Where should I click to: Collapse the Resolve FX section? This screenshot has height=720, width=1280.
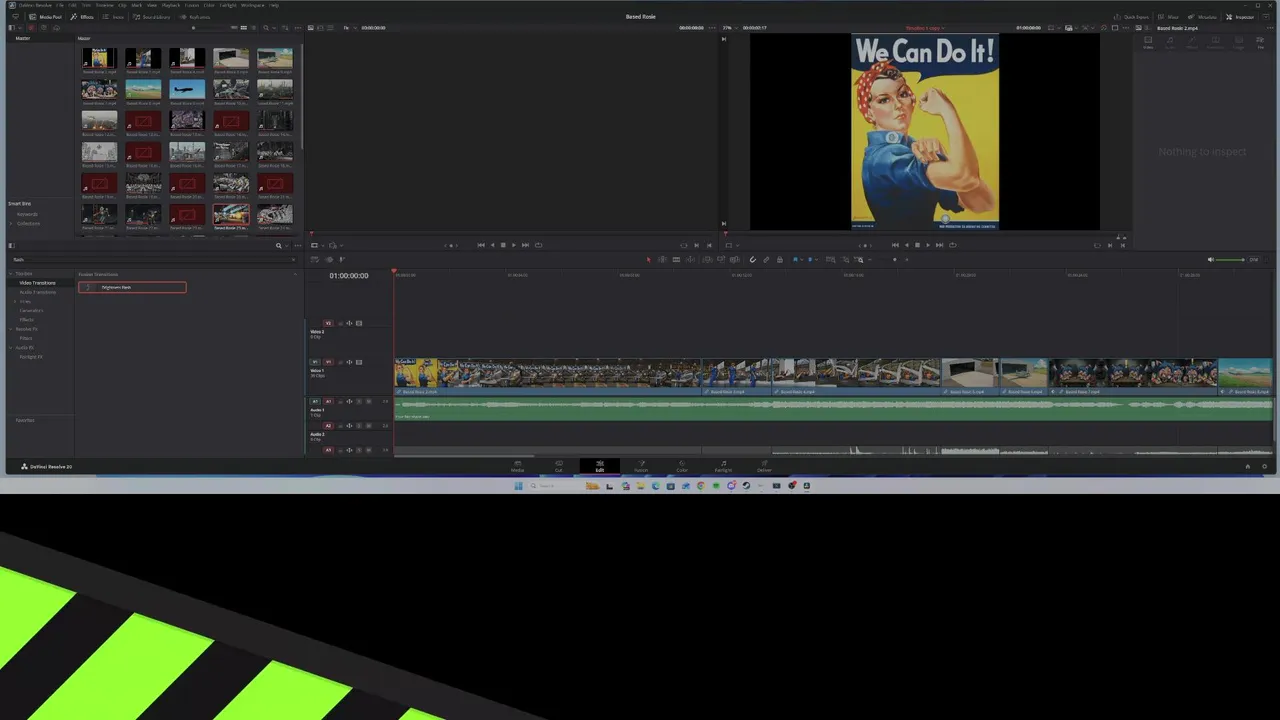(x=11, y=329)
